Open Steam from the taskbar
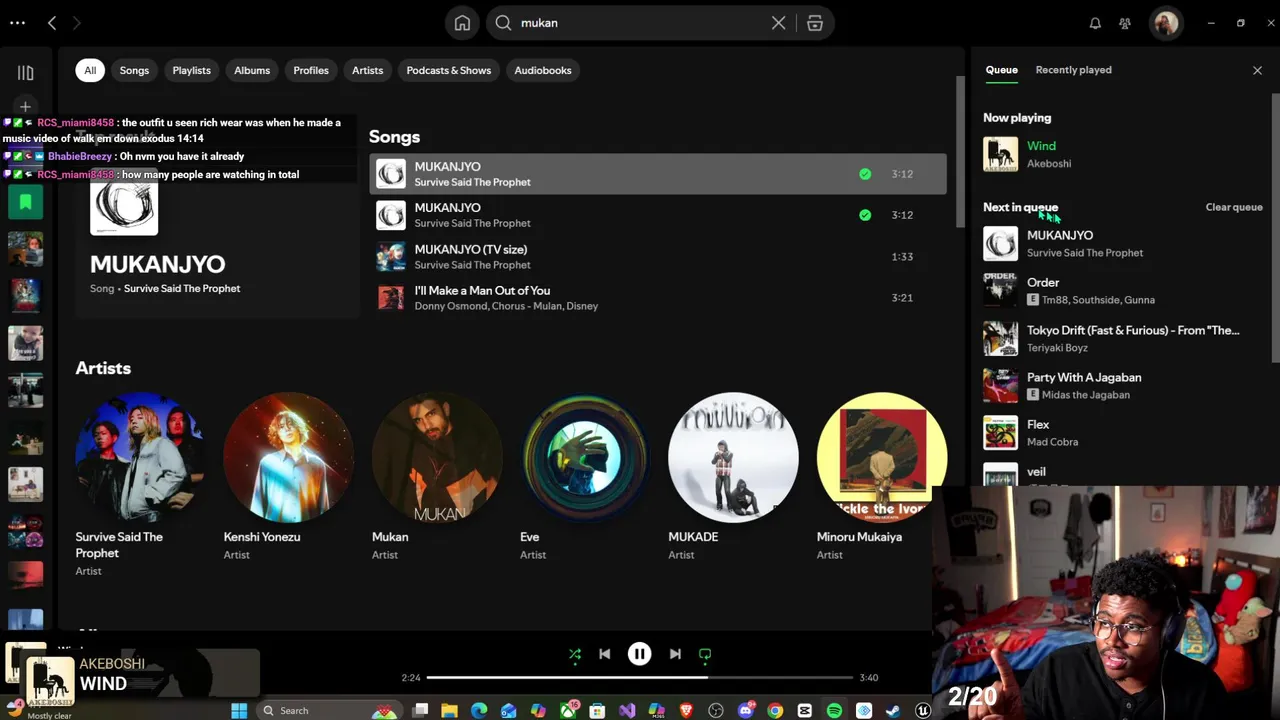Viewport: 1280px width, 720px height. tap(893, 711)
